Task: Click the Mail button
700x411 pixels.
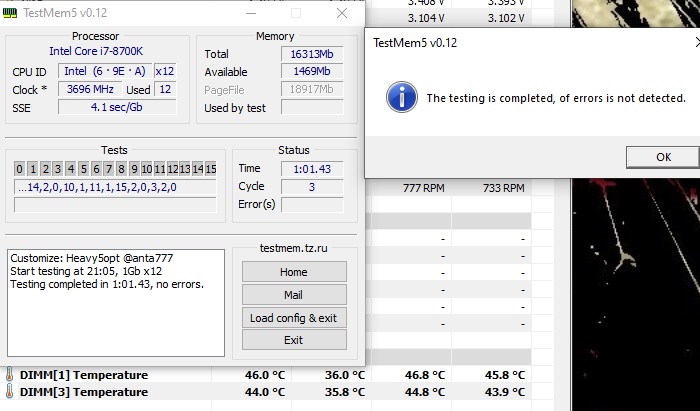Action: tap(294, 295)
